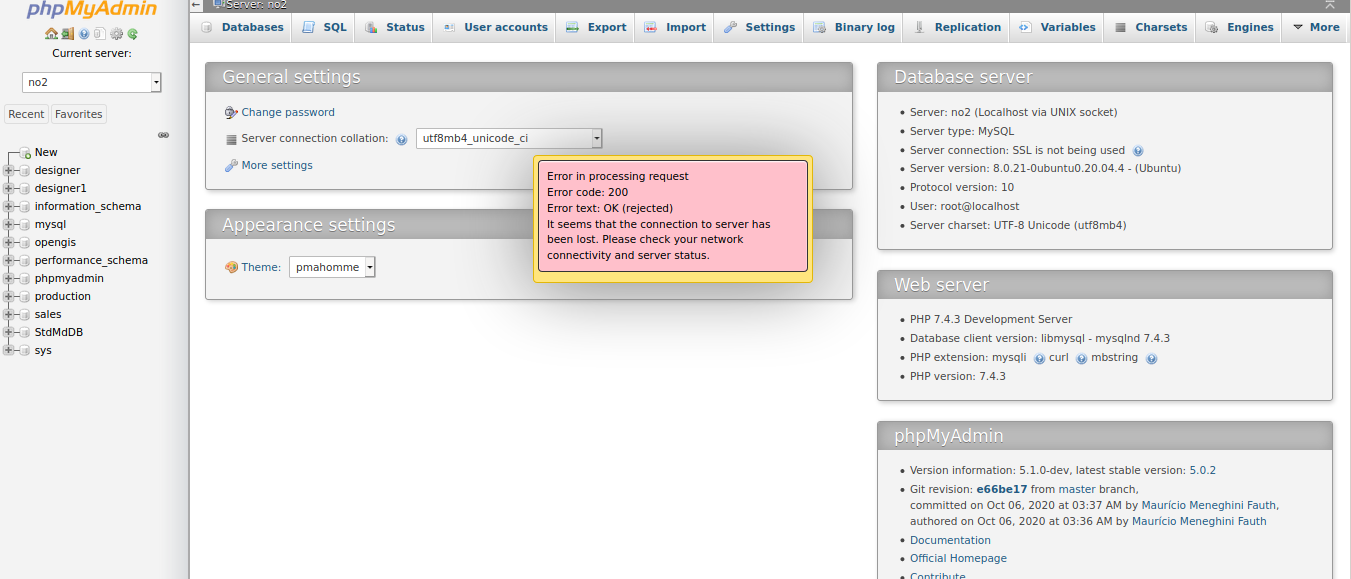The image size is (1351, 579).
Task: Switch to the Status tab
Action: (x=394, y=27)
